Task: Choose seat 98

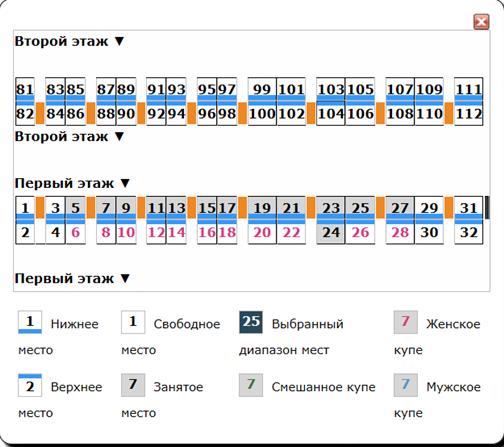Action: tap(227, 114)
